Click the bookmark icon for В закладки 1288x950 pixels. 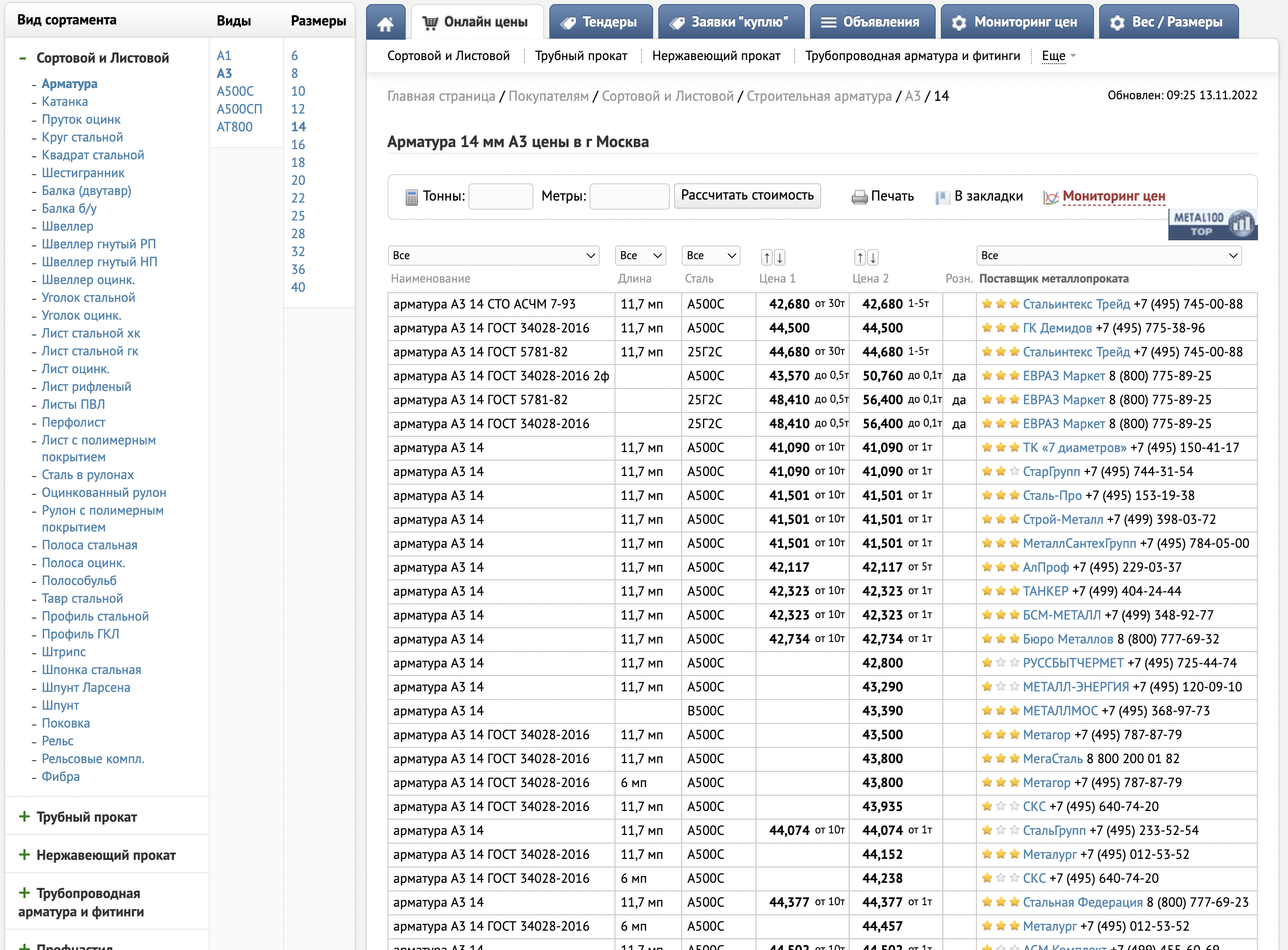(x=942, y=197)
